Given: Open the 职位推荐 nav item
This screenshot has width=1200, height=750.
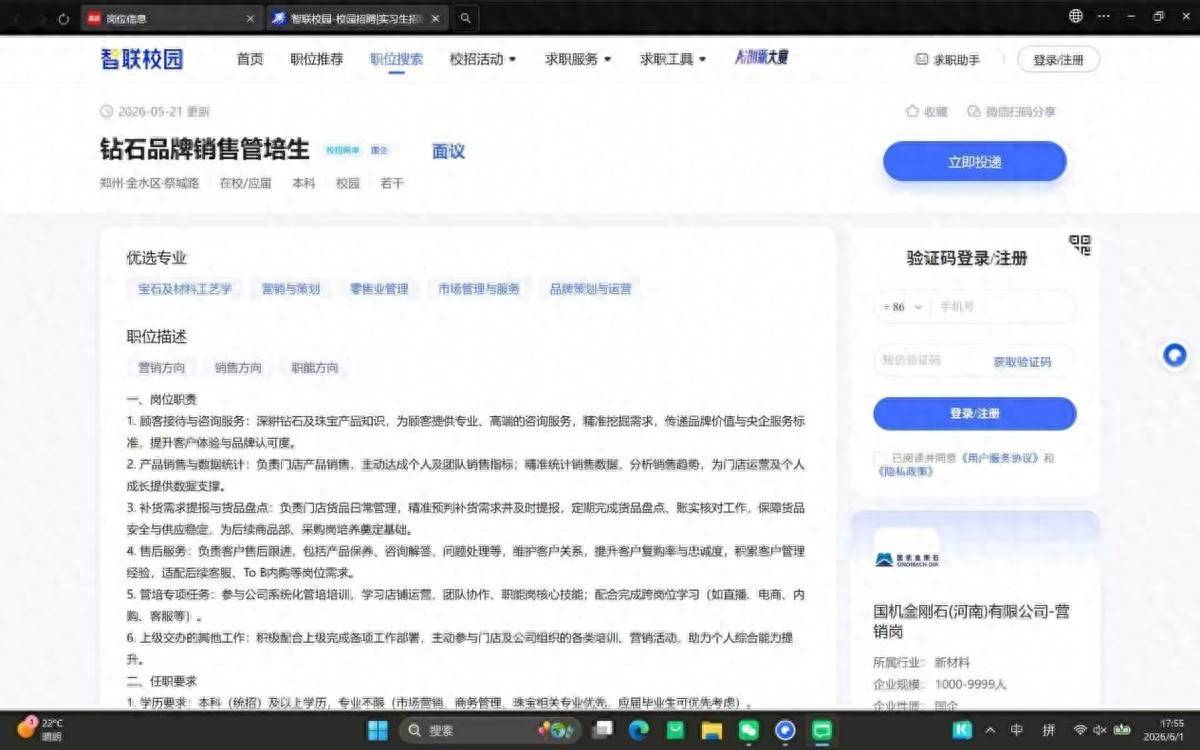Looking at the screenshot, I should (317, 59).
